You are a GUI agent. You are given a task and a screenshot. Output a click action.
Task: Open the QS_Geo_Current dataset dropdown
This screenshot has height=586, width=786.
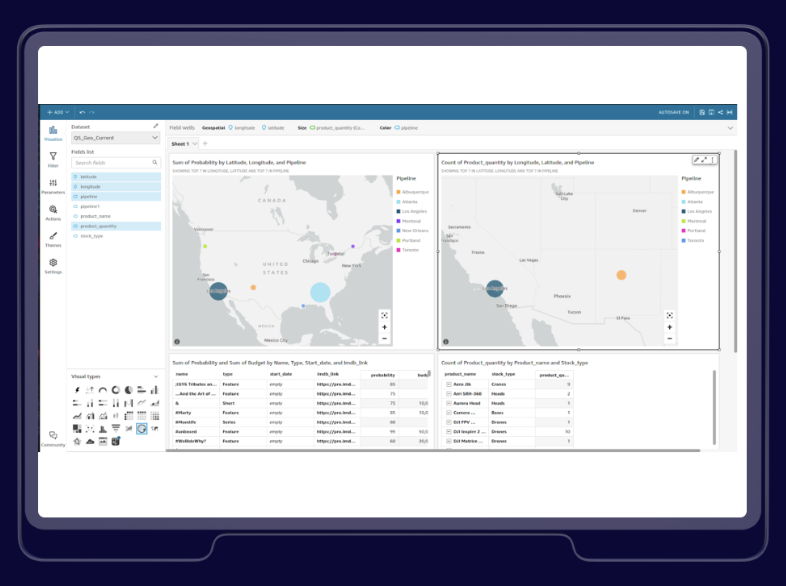pyautogui.click(x=116, y=137)
